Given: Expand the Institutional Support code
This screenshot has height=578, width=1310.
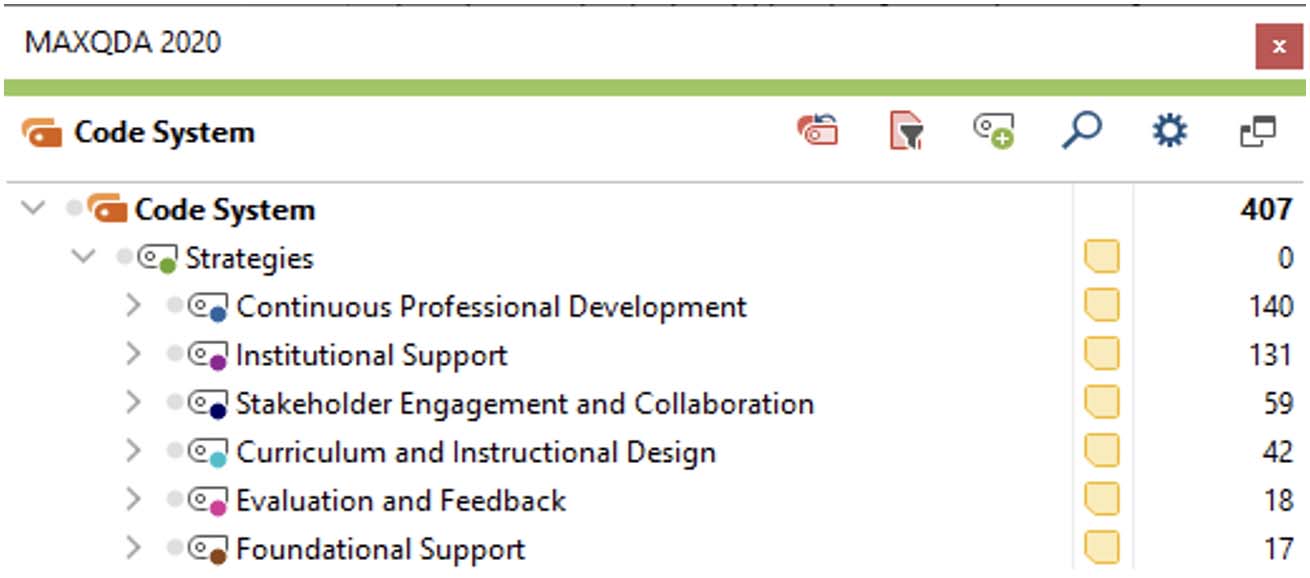Looking at the screenshot, I should click(134, 355).
